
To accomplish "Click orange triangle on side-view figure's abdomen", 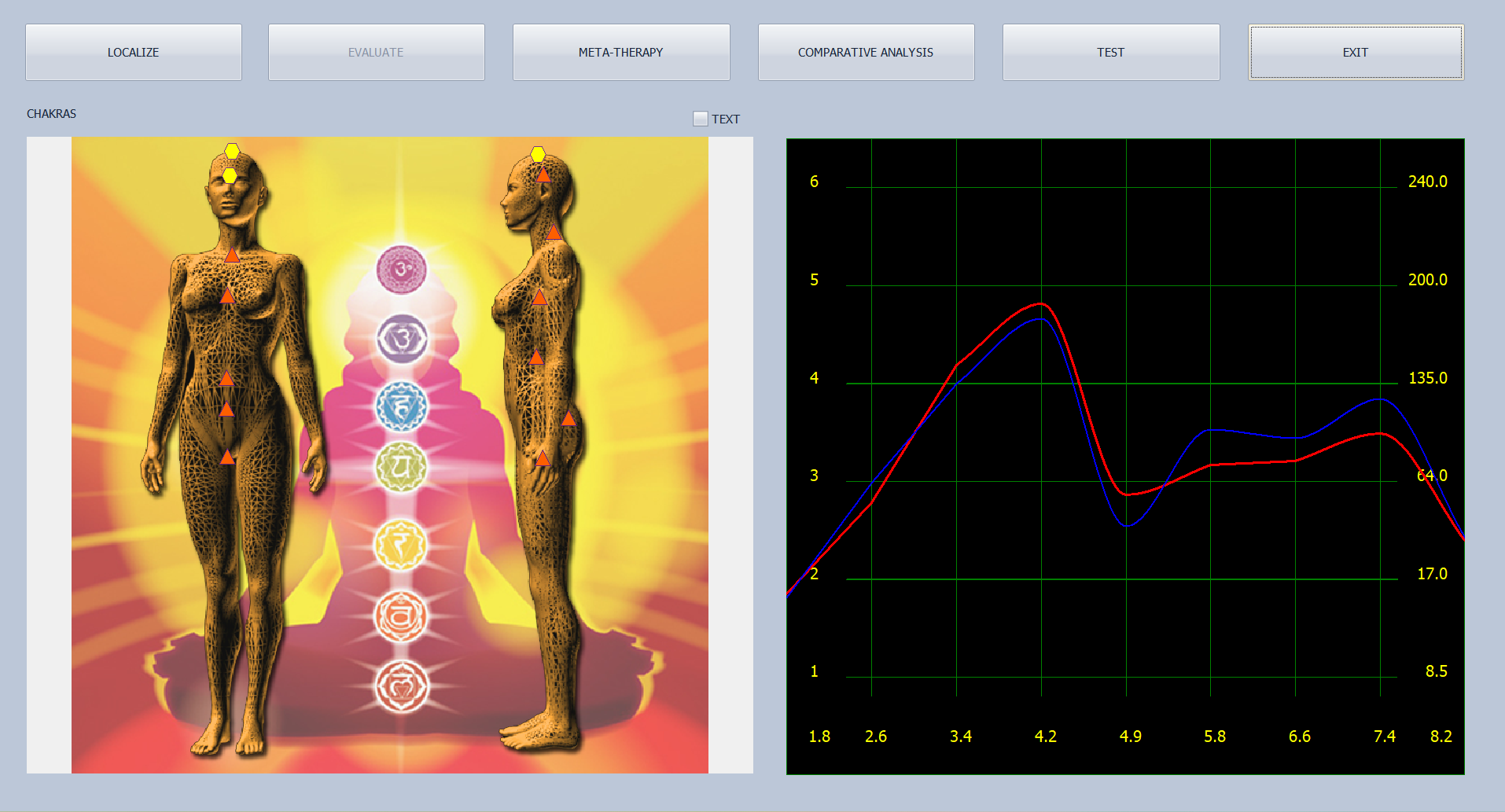I will point(536,358).
